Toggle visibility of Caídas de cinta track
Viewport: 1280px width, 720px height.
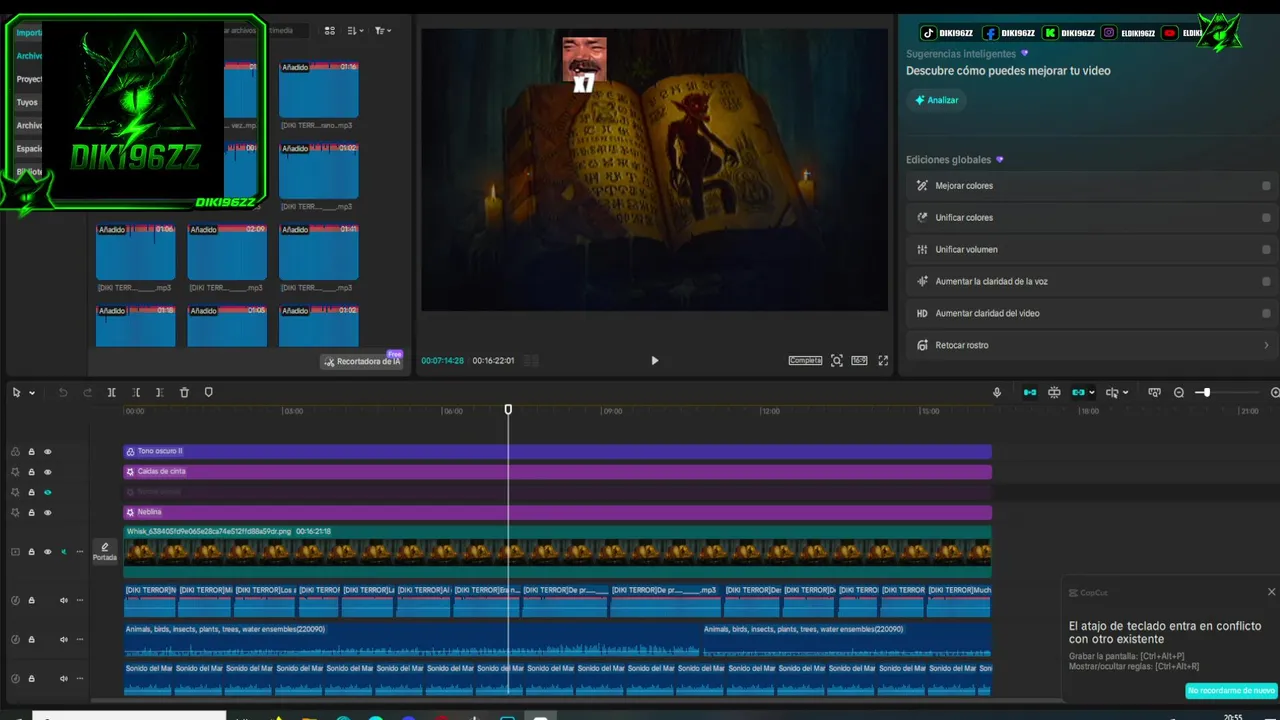pos(47,472)
